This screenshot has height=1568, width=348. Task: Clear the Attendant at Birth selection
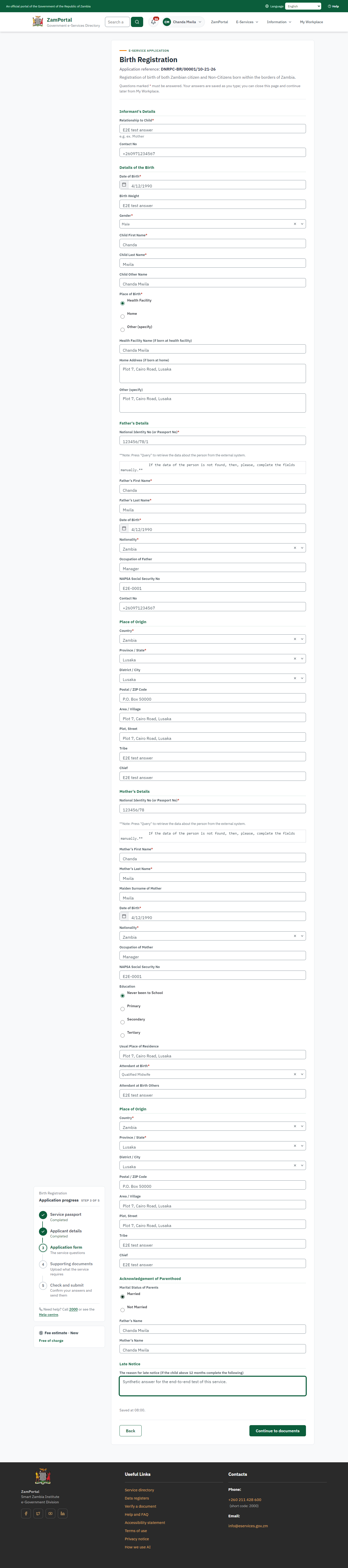click(295, 1074)
